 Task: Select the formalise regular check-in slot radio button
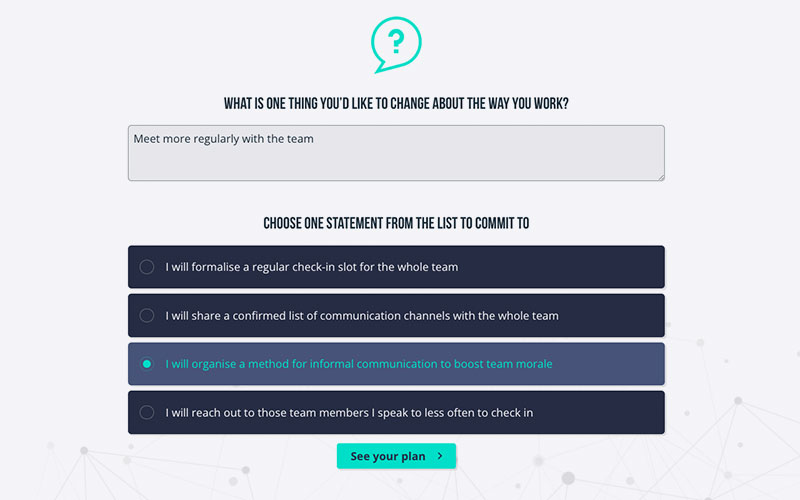[146, 267]
